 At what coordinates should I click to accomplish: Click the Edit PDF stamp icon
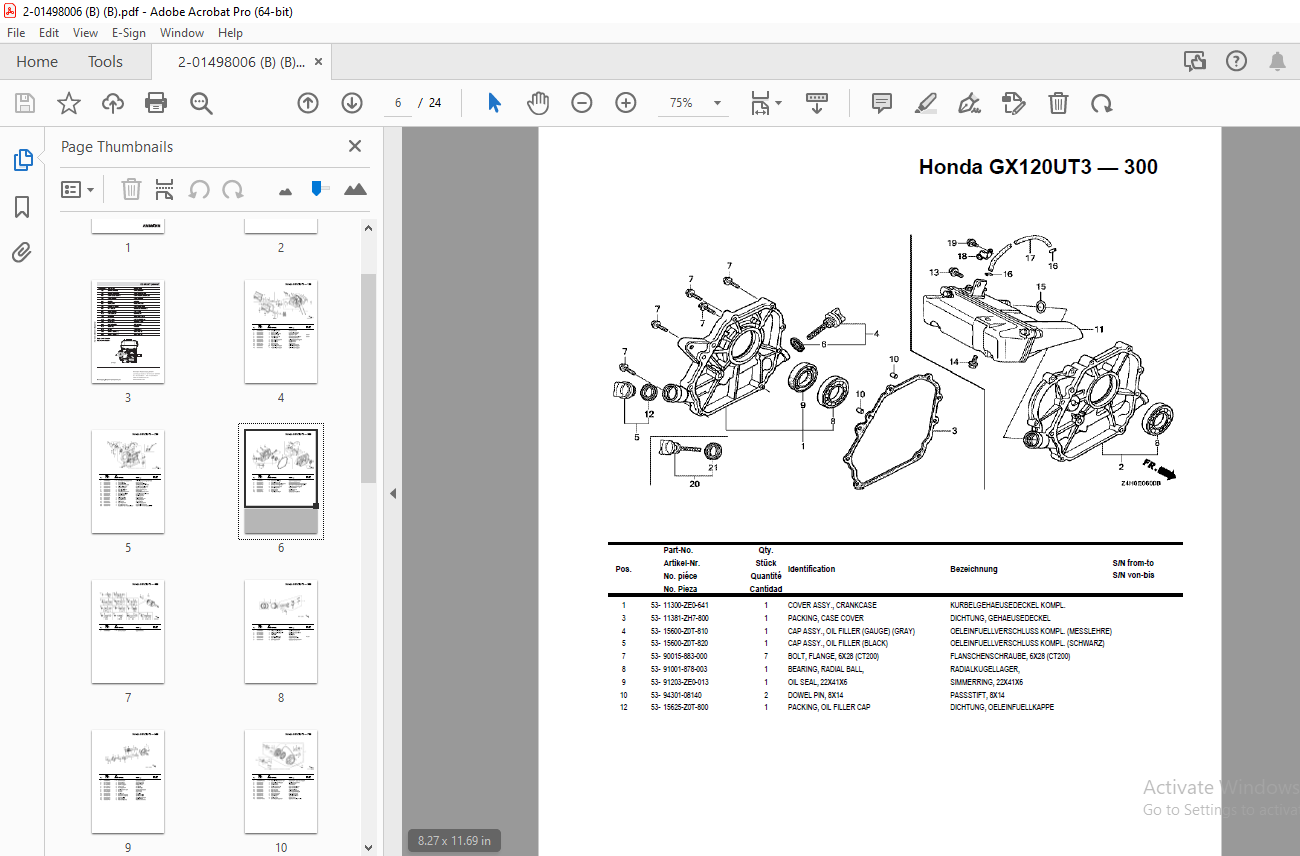pos(1014,103)
